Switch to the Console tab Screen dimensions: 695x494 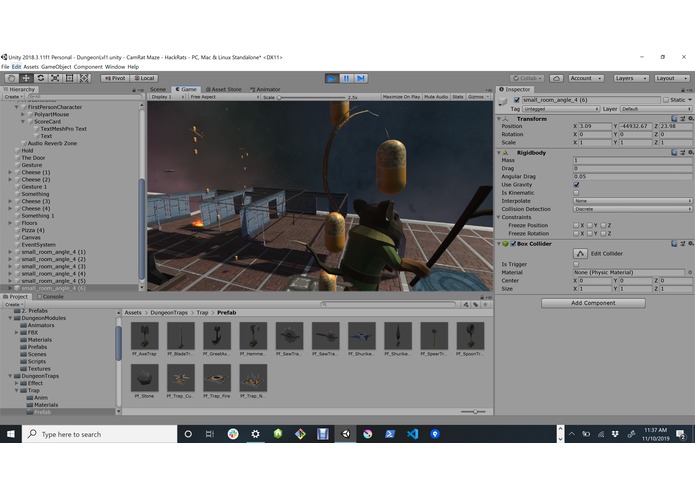point(50,297)
